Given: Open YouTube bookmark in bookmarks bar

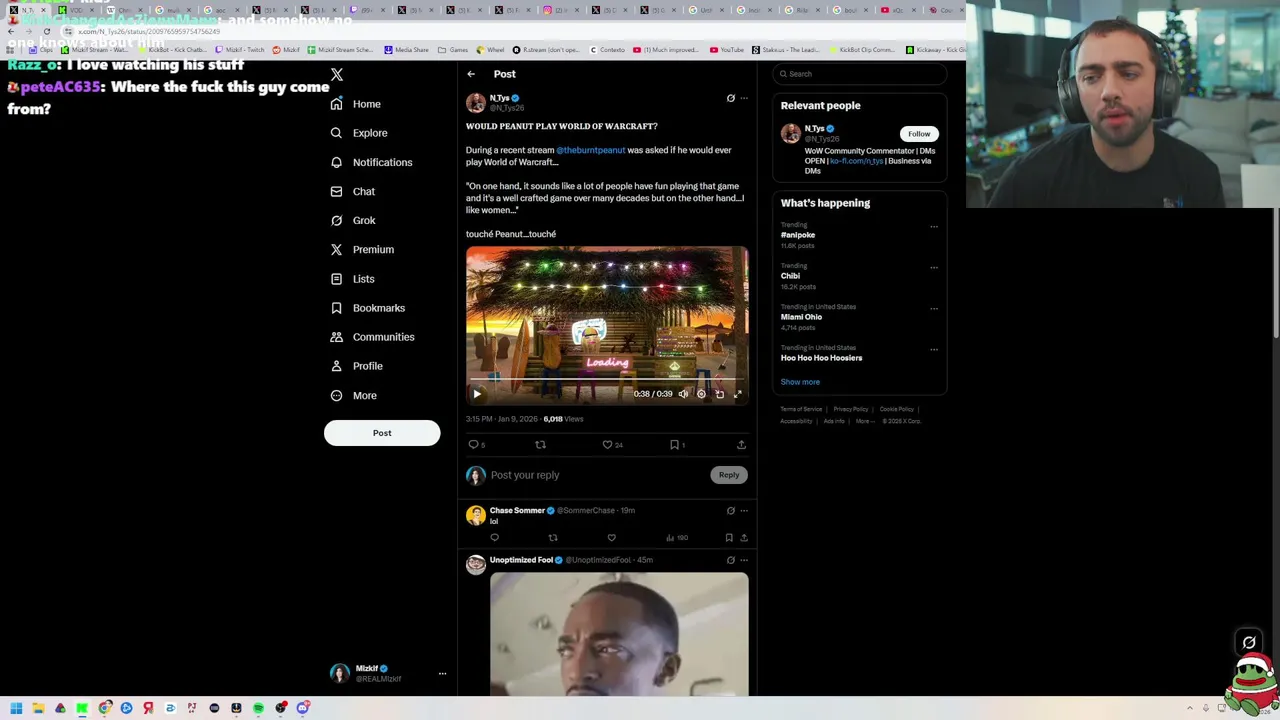Looking at the screenshot, I should (x=727, y=50).
